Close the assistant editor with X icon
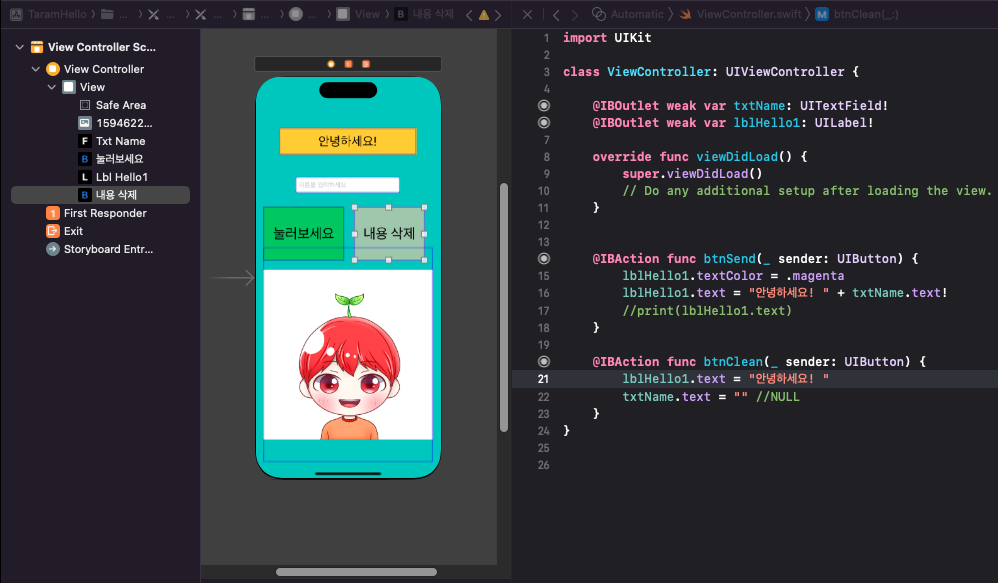This screenshot has width=998, height=583. [527, 14]
